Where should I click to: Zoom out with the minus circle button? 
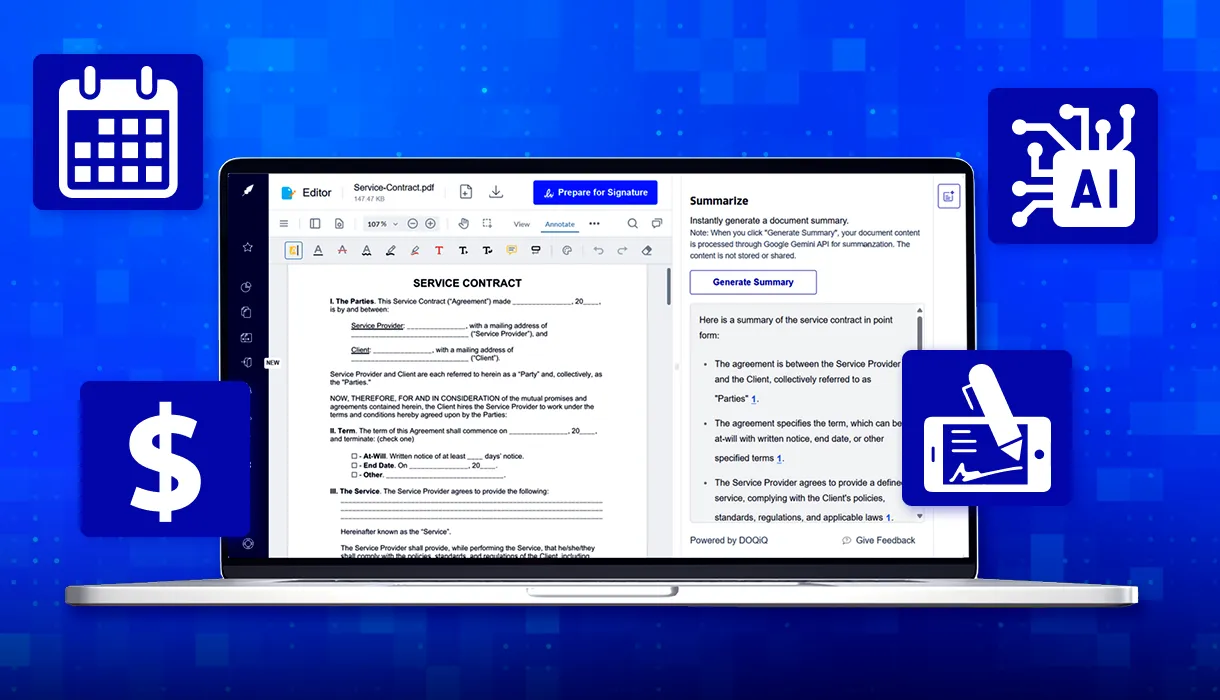click(x=413, y=224)
